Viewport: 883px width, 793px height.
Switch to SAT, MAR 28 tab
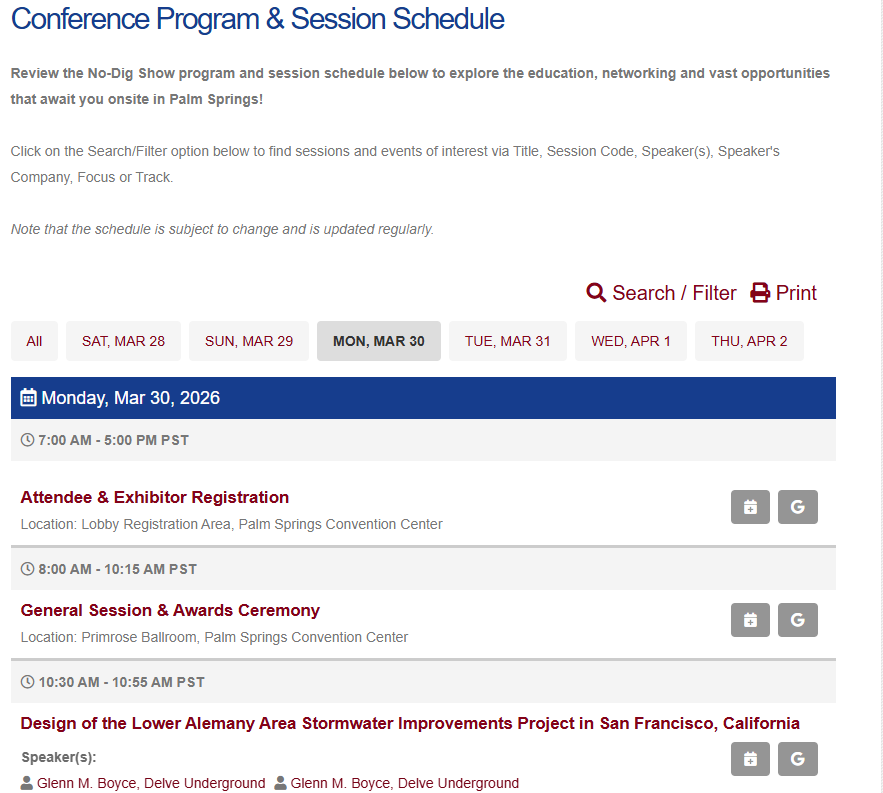(x=123, y=341)
